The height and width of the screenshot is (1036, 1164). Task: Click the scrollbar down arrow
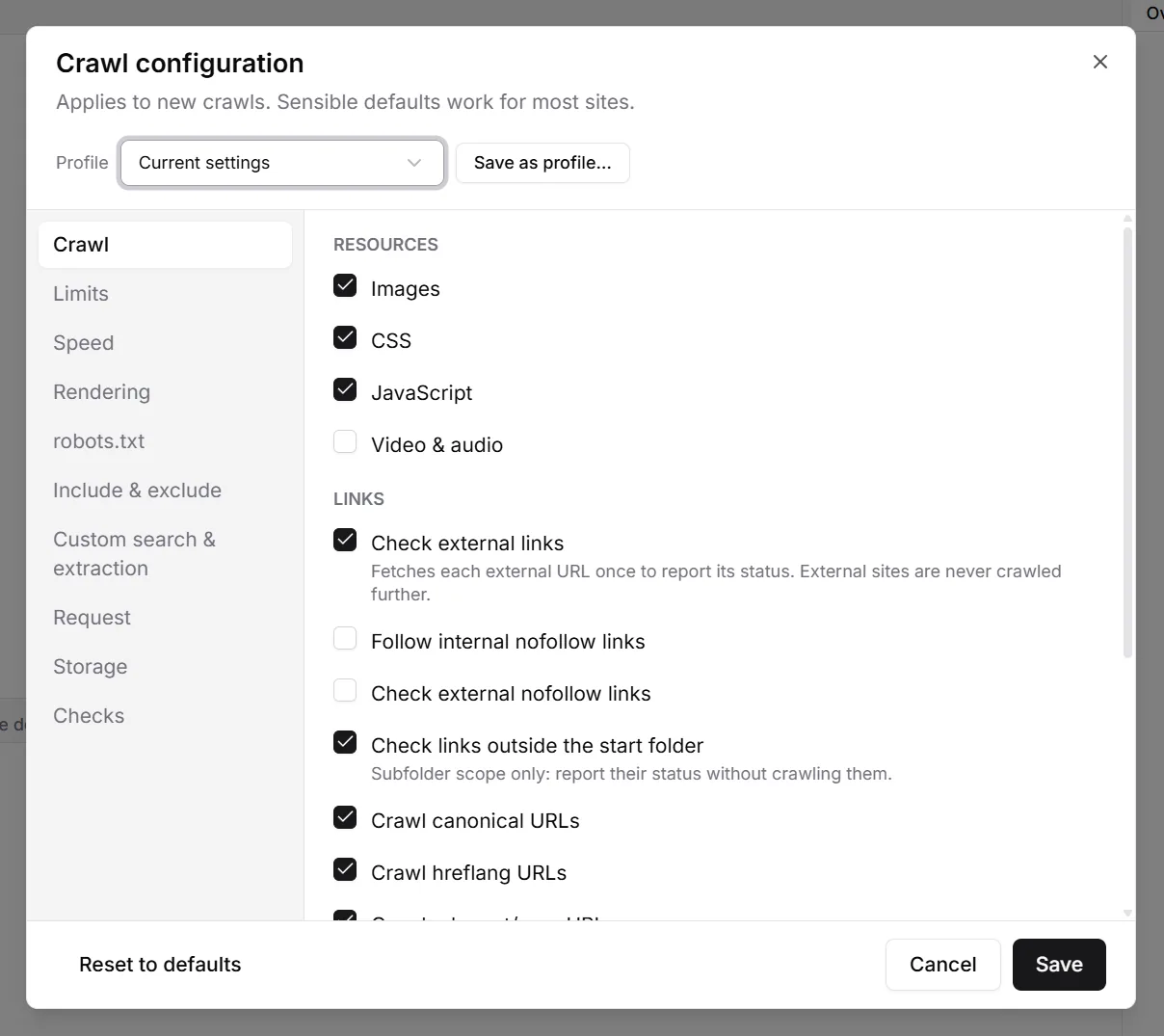pos(1127,913)
